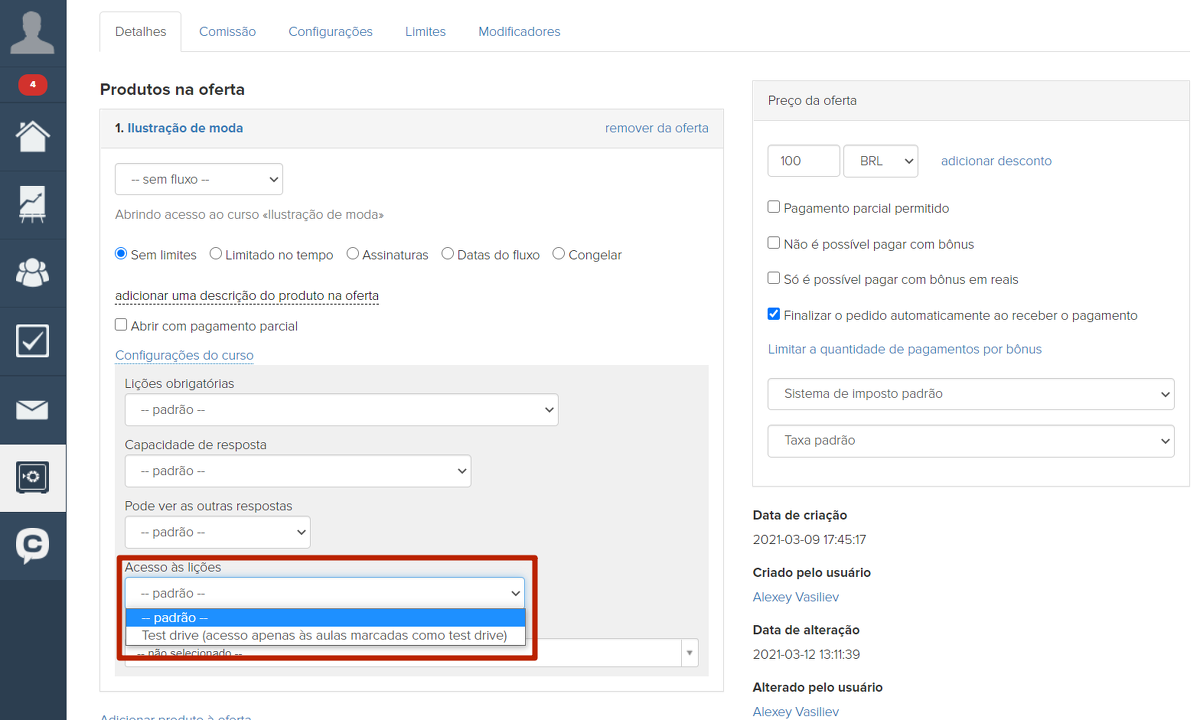This screenshot has width=1200, height=720.
Task: Select the Limitado no tempo radio option
Action: coord(216,254)
